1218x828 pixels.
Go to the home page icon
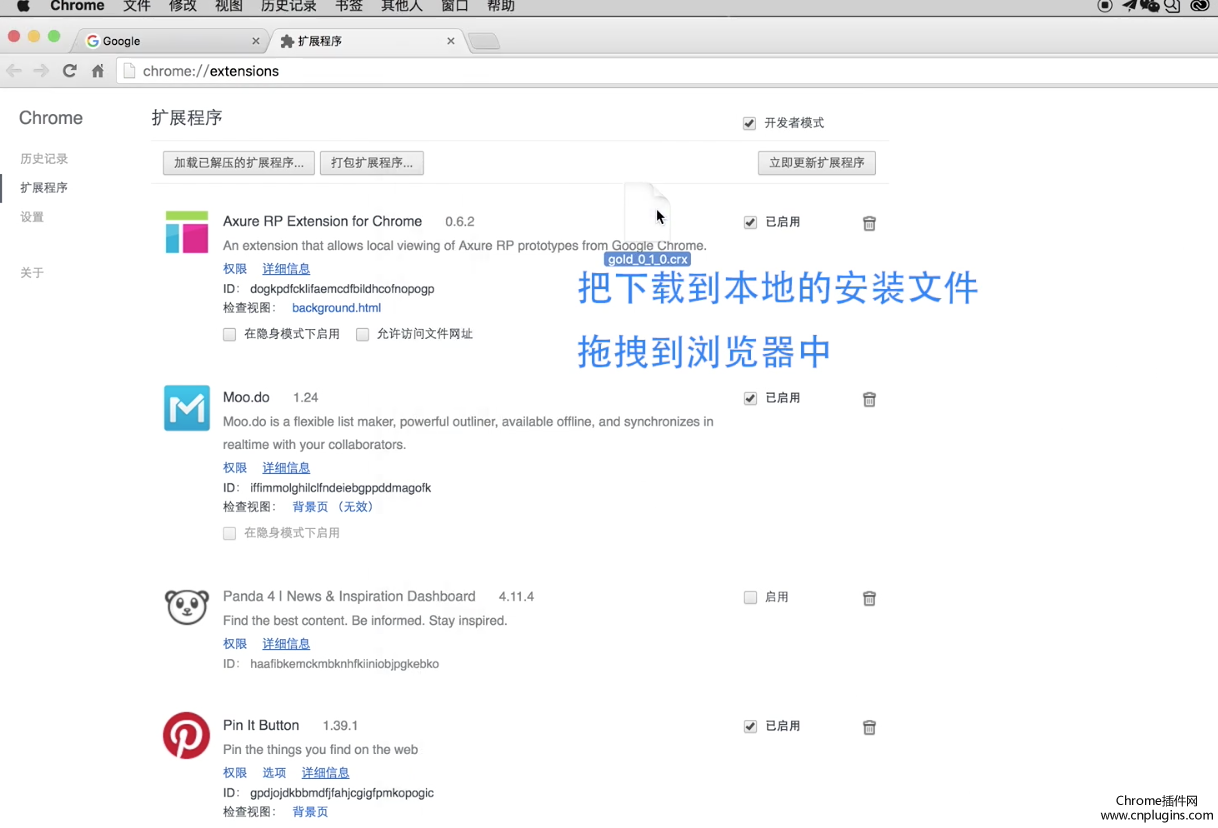[x=97, y=71]
